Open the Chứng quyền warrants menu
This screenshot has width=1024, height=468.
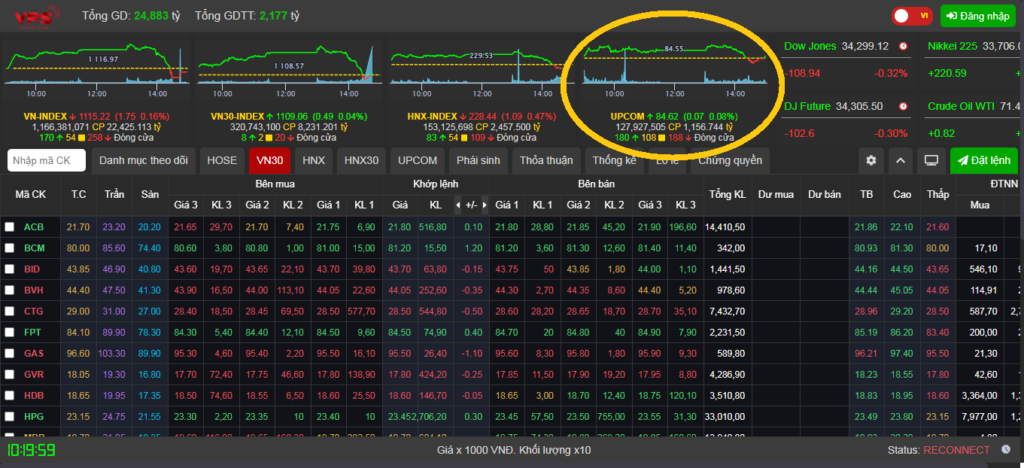(730, 161)
